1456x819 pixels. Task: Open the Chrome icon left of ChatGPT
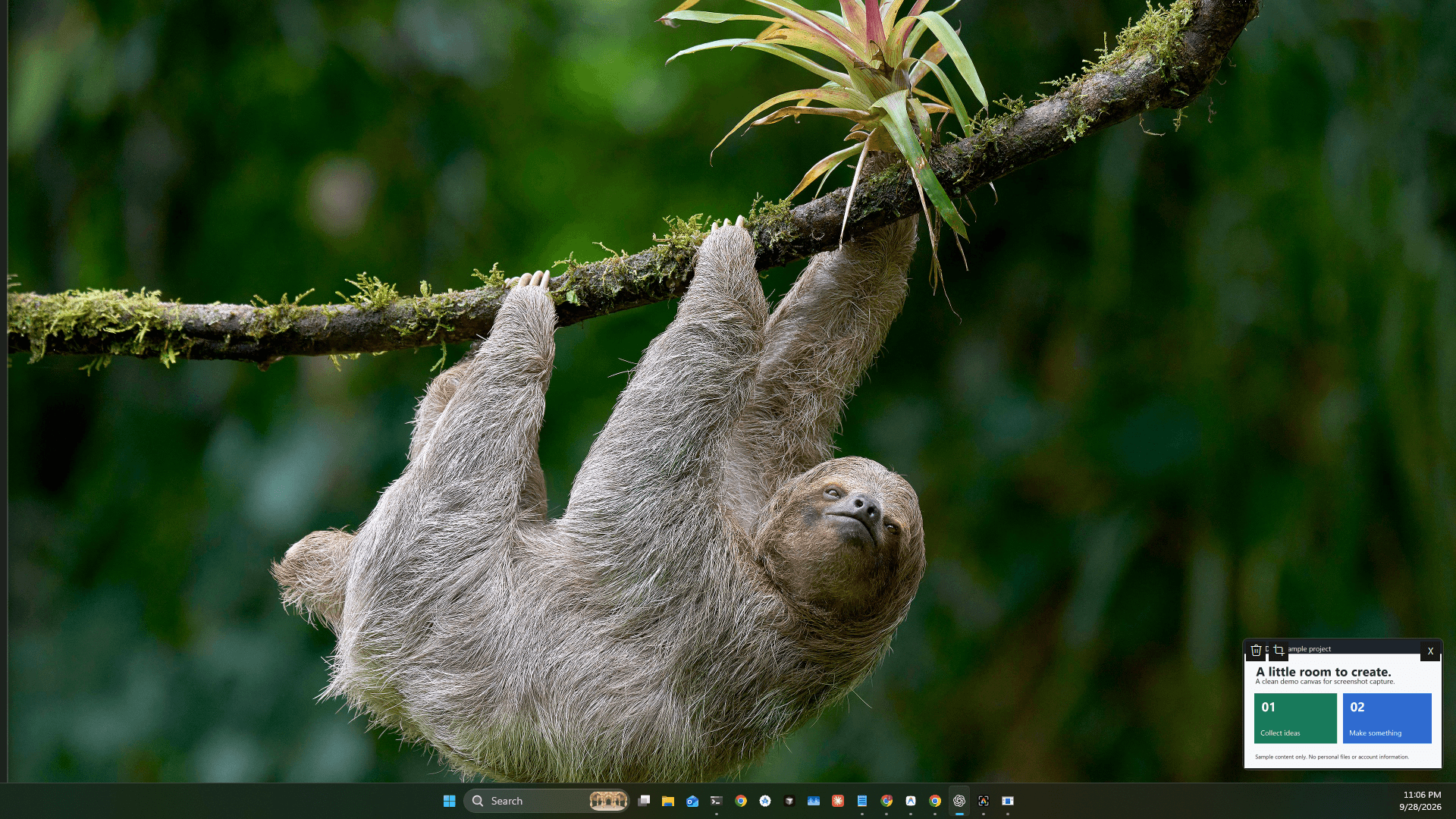[x=935, y=801]
